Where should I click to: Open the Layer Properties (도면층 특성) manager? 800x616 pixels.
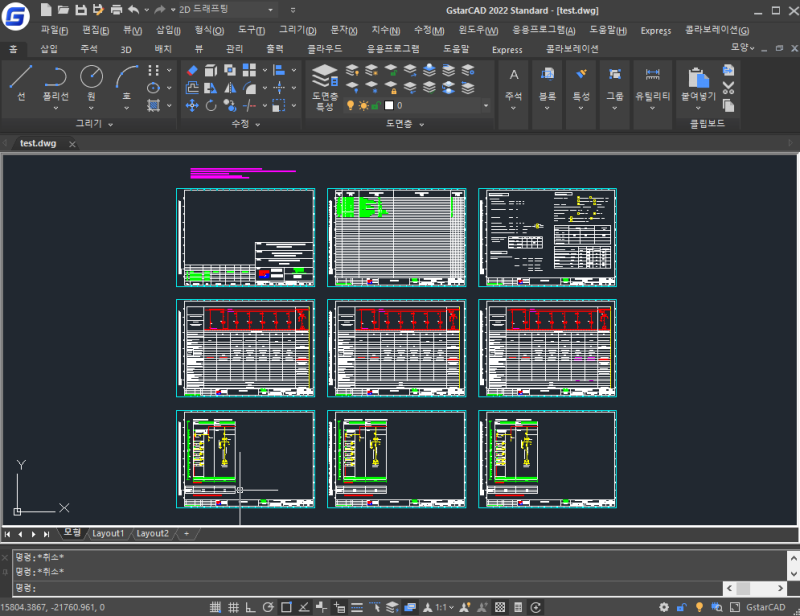point(325,87)
